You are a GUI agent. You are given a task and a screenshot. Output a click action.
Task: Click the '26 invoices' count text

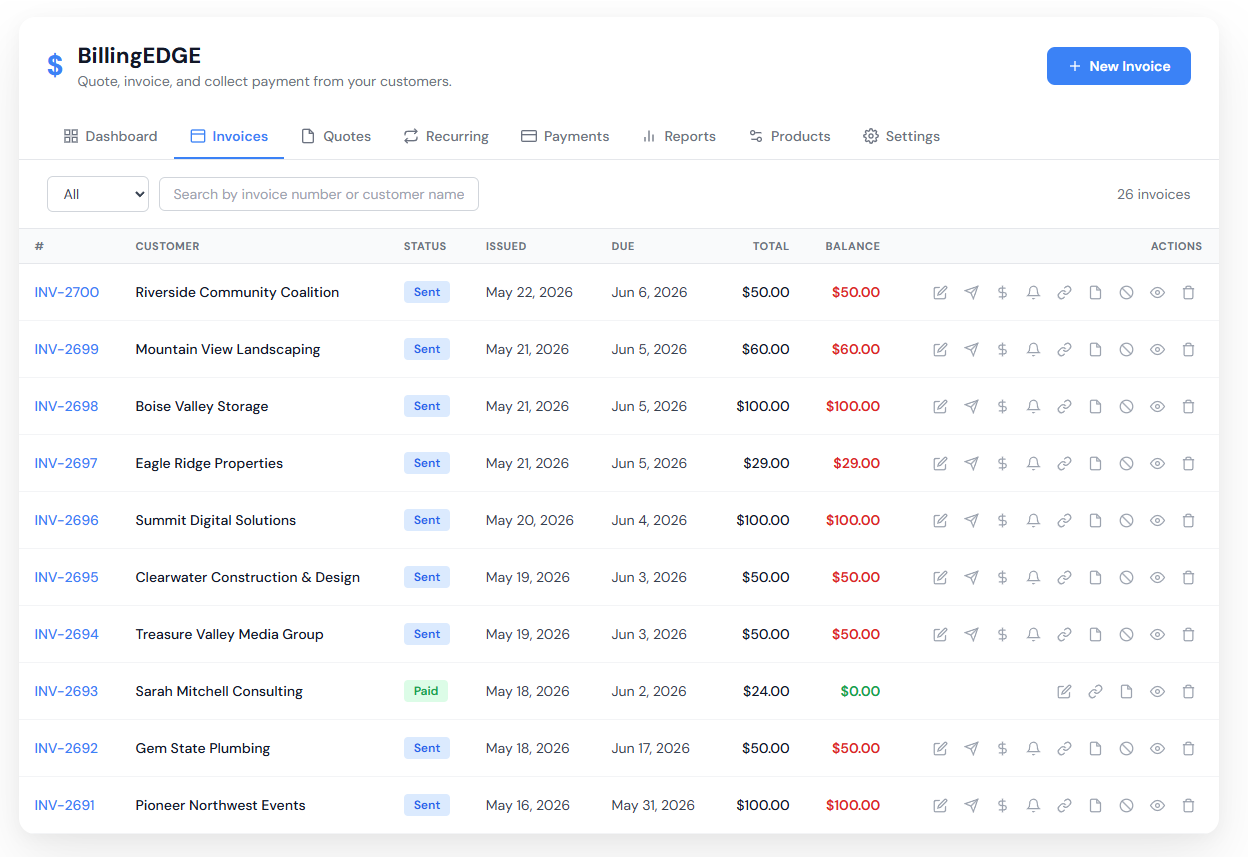[x=1154, y=195]
